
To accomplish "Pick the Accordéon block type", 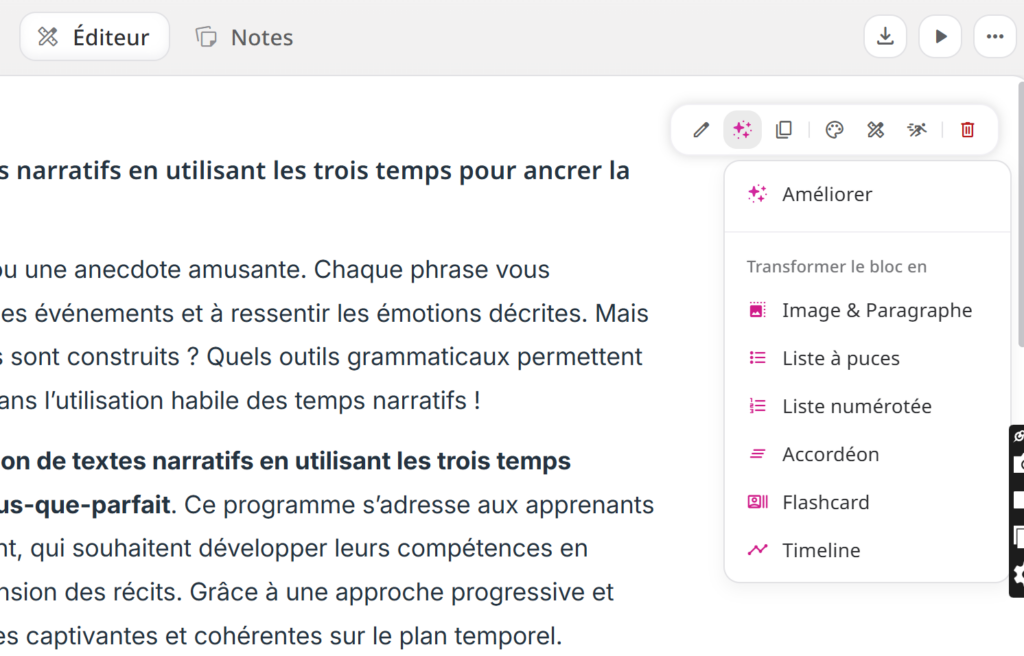I will pyautogui.click(x=830, y=454).
